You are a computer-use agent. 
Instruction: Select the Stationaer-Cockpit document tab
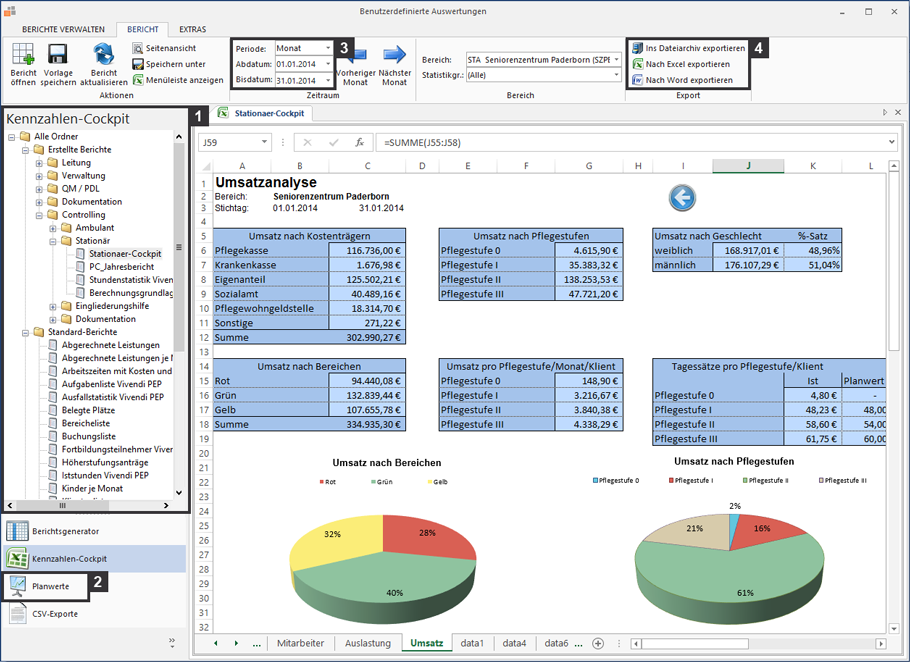click(262, 113)
